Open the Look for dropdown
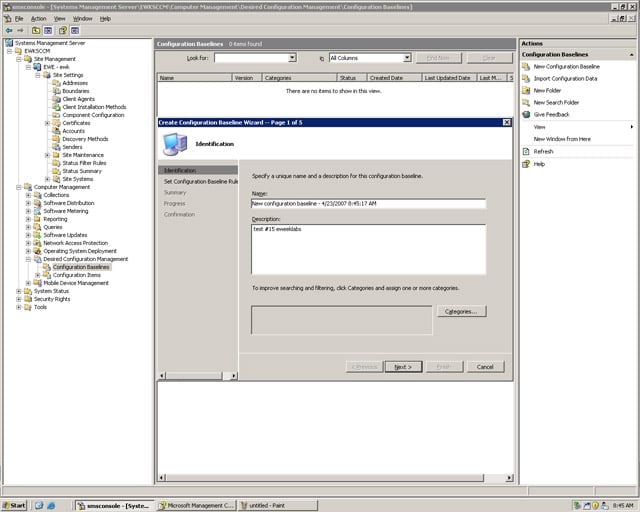Image resolution: width=640 pixels, height=512 pixels. pos(292,58)
